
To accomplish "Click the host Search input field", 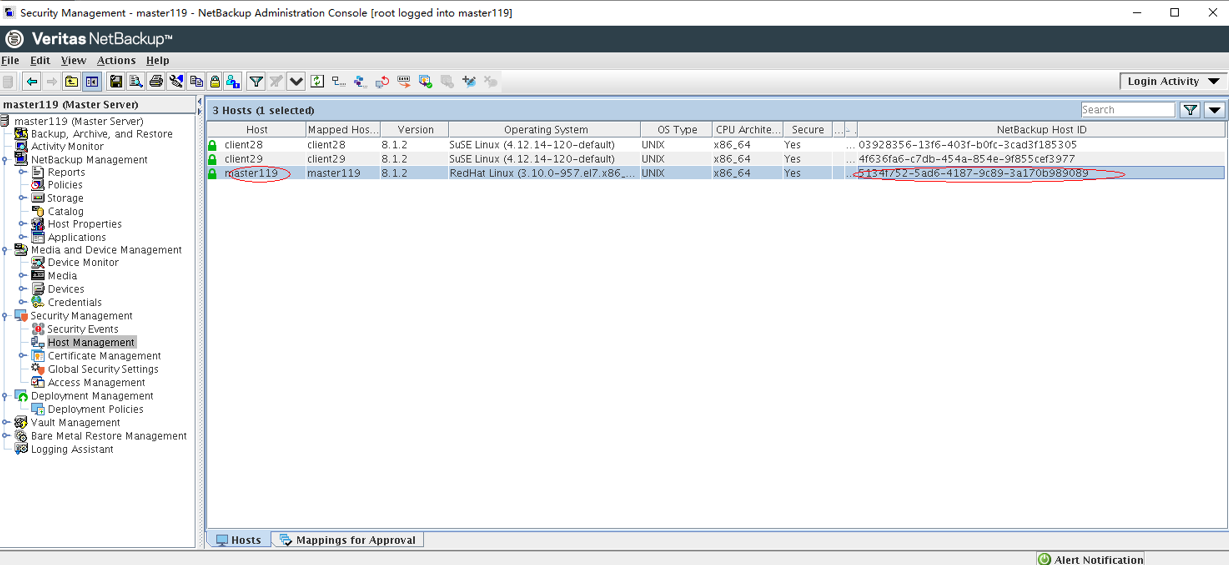I will tap(1127, 110).
